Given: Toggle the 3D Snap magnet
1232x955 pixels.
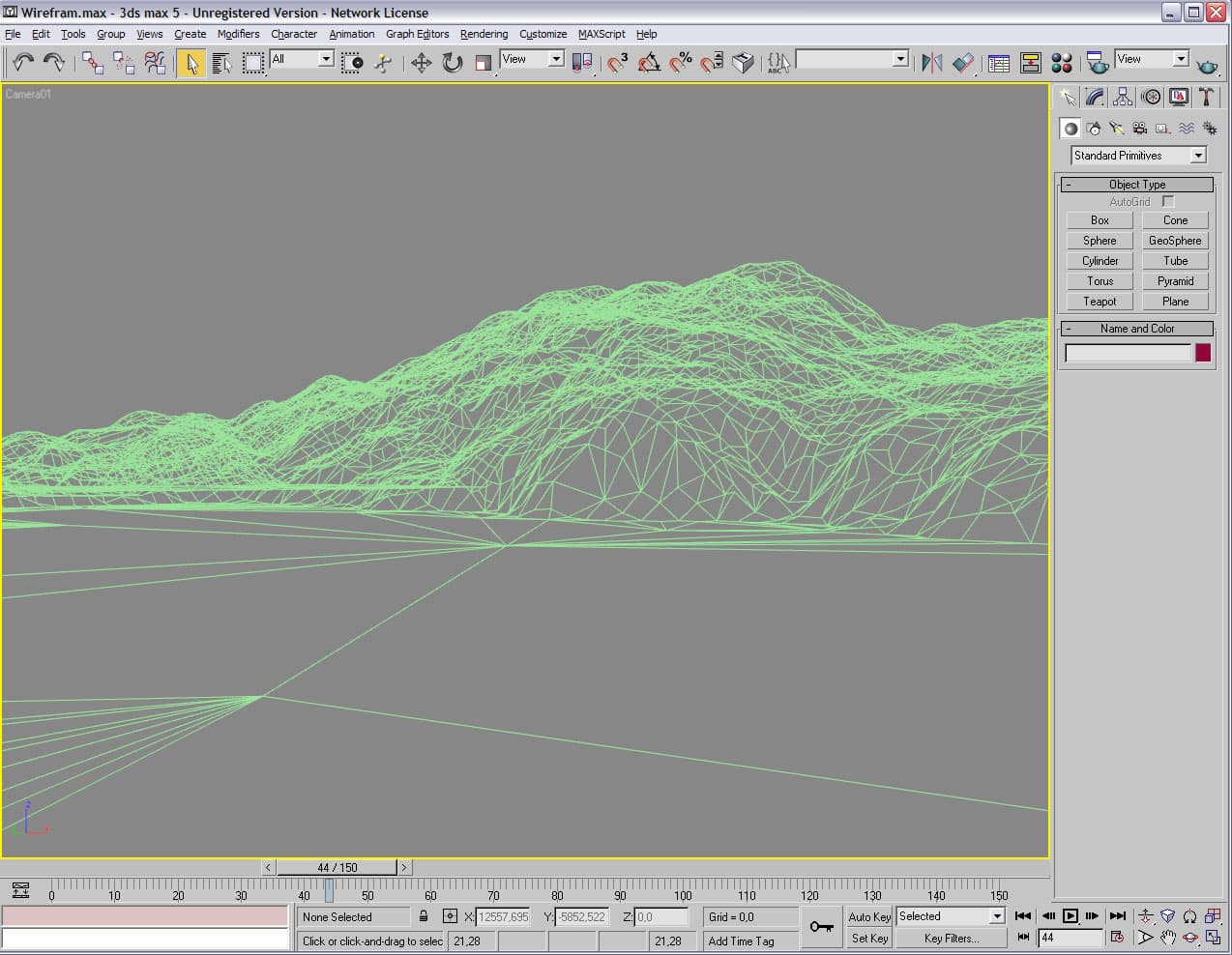Looking at the screenshot, I should (617, 63).
